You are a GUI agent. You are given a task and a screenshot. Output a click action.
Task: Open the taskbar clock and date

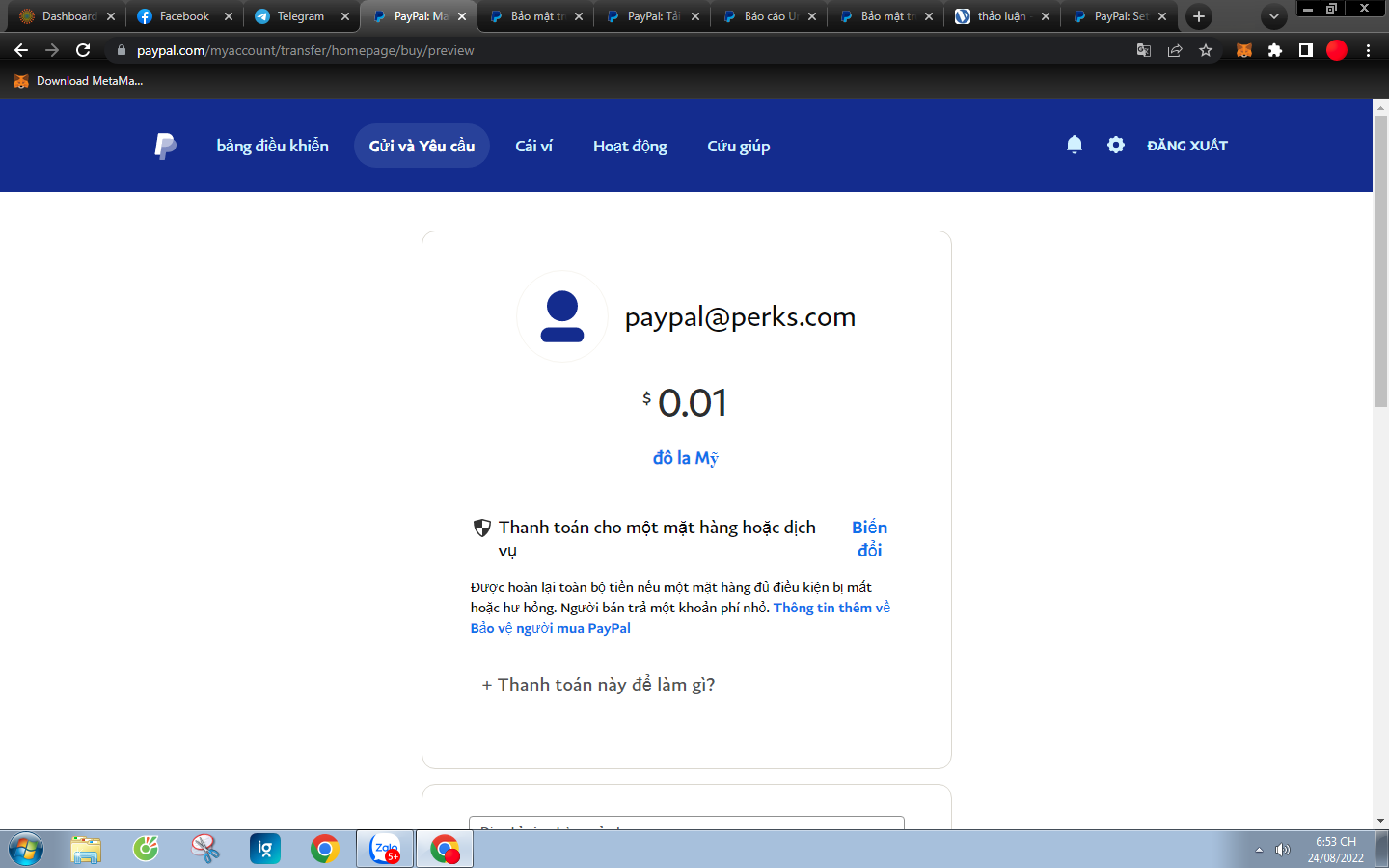[1336, 850]
